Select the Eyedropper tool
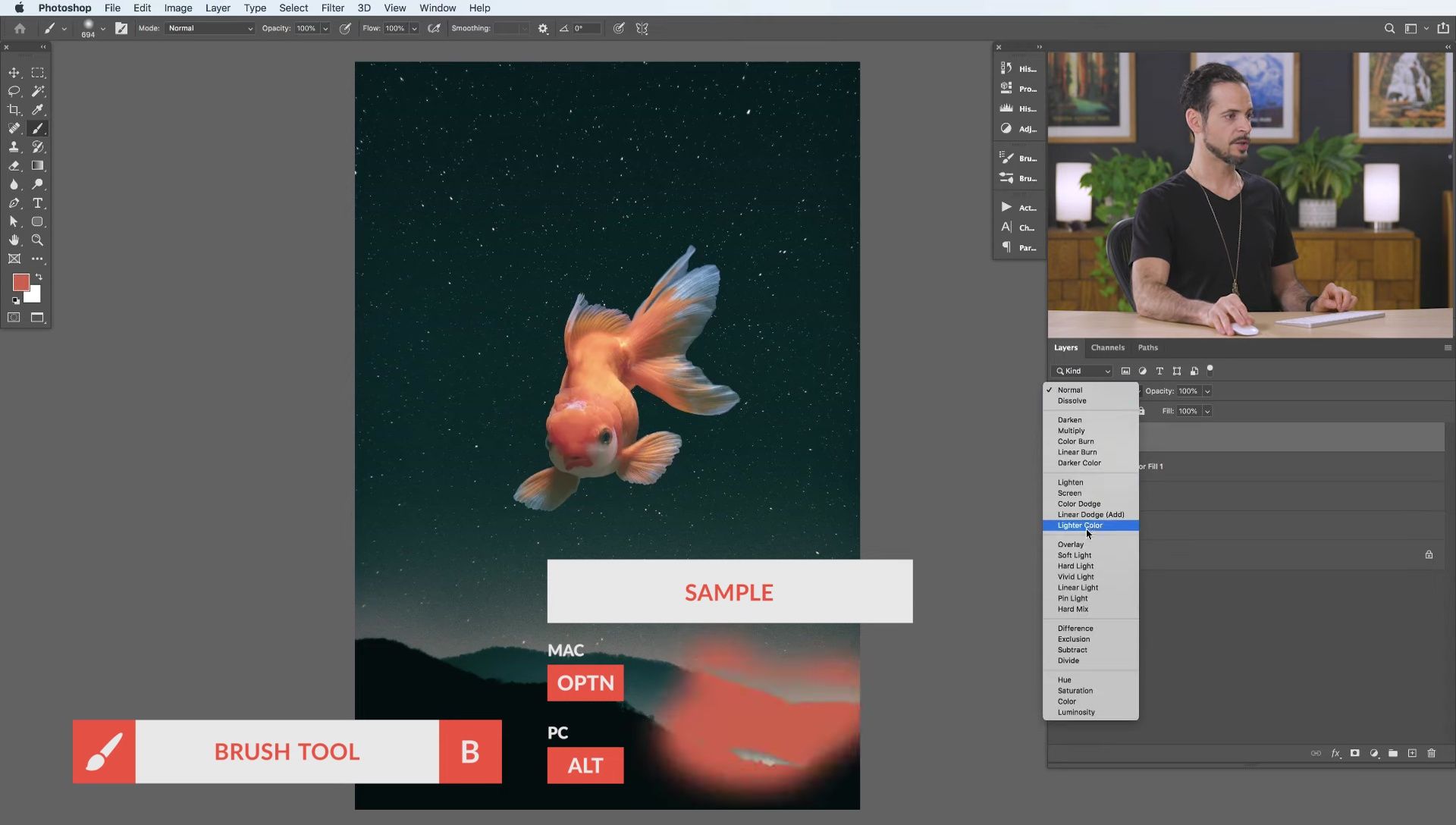This screenshot has height=825, width=1456. coord(37,110)
